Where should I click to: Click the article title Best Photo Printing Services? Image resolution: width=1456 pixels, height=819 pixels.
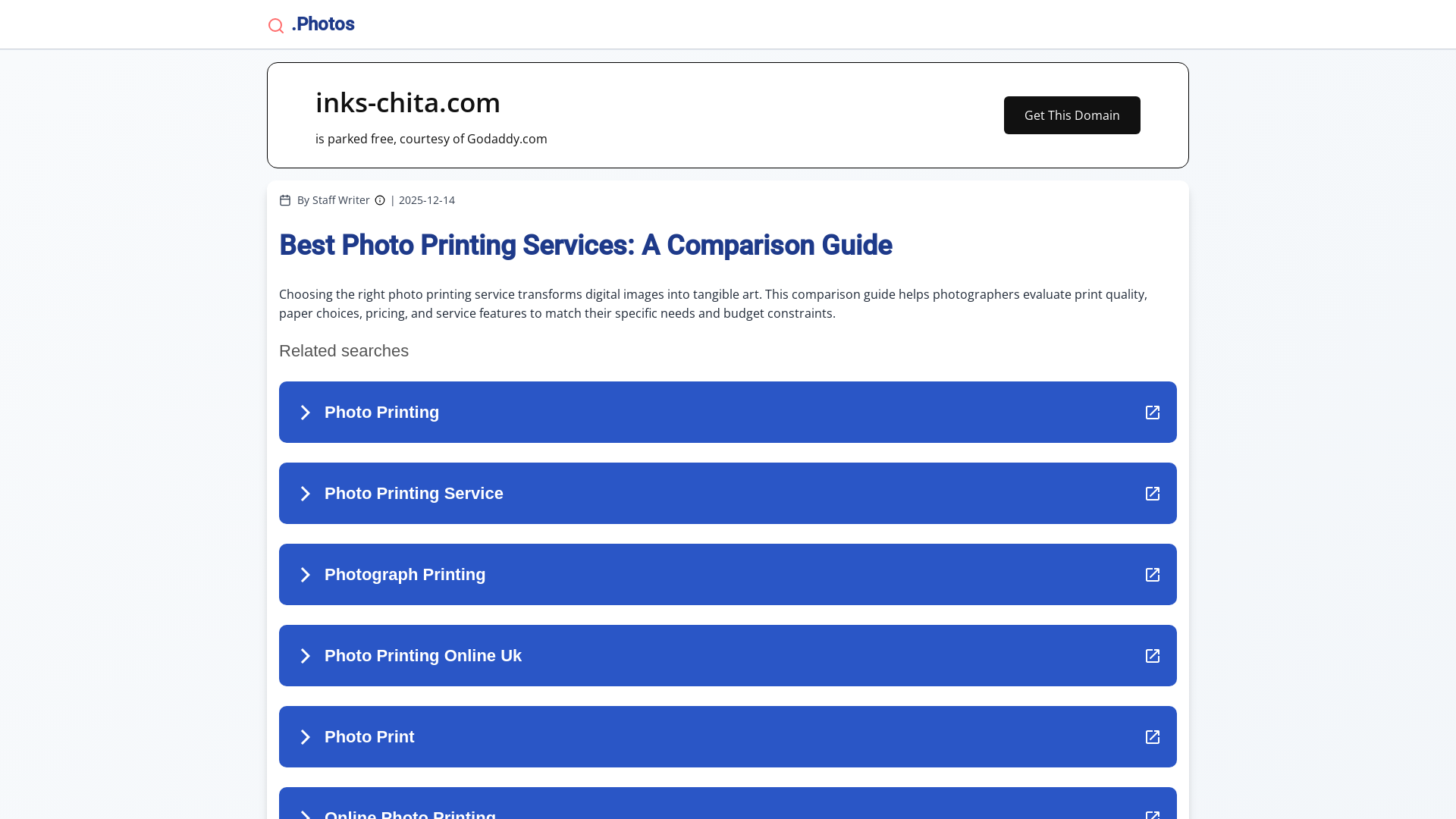585,246
